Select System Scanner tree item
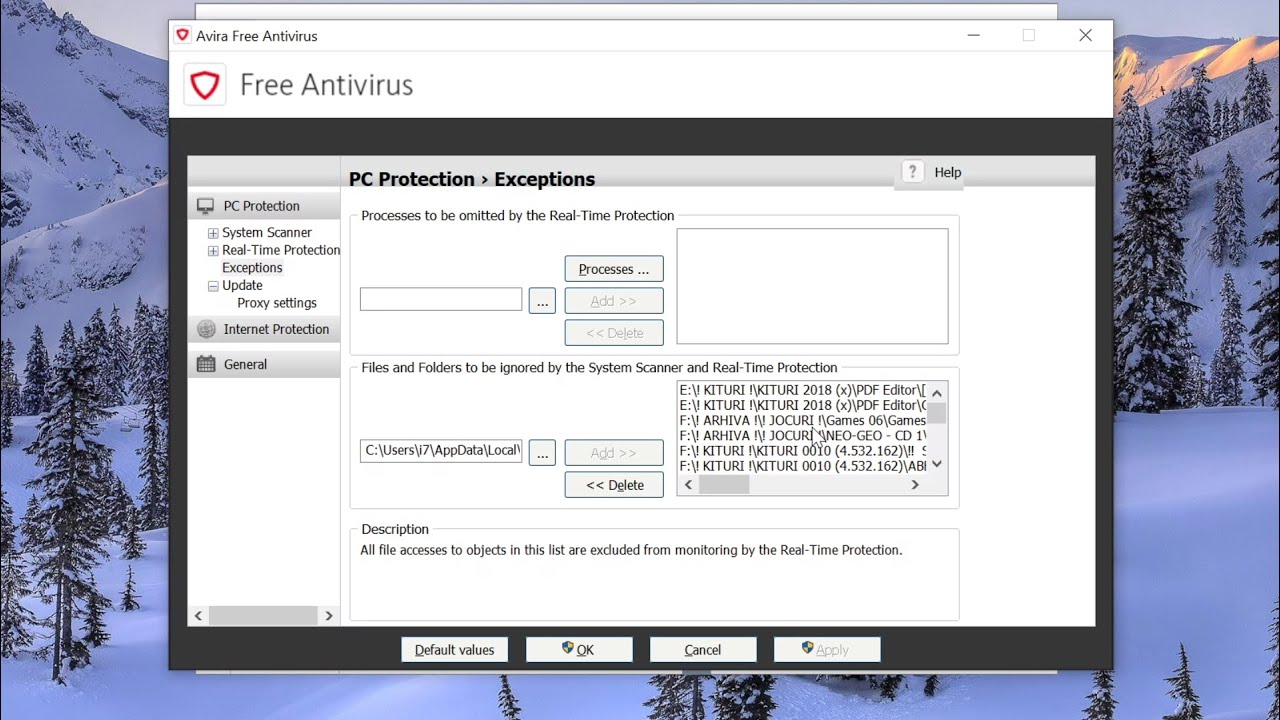Viewport: 1280px width, 720px height. (267, 233)
